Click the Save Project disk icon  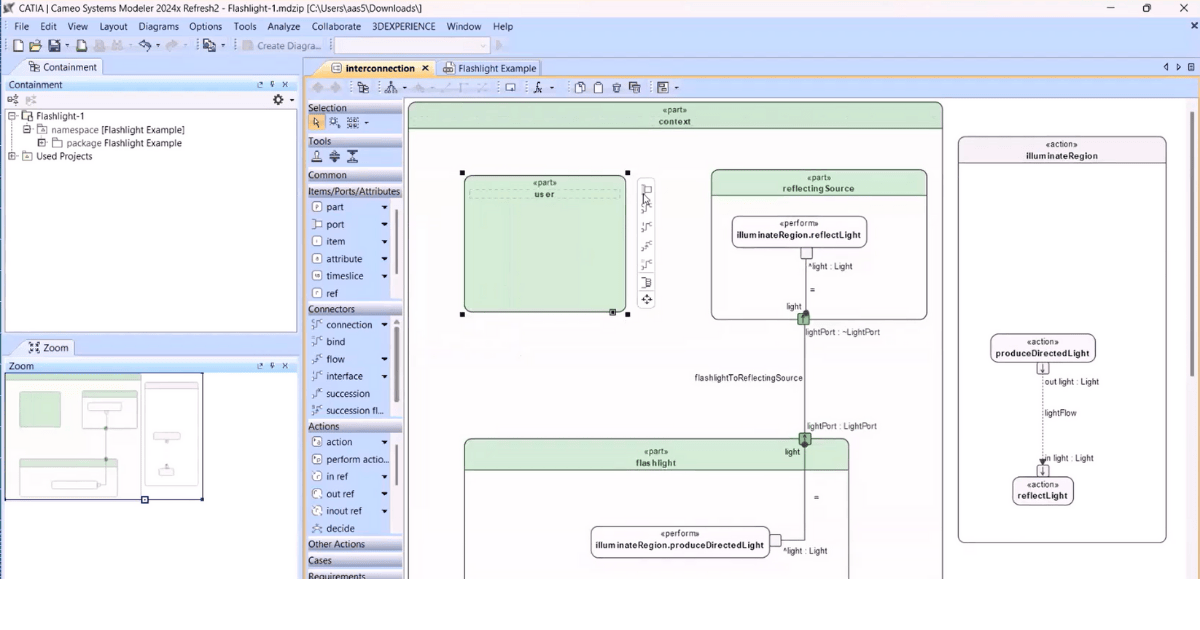54,45
